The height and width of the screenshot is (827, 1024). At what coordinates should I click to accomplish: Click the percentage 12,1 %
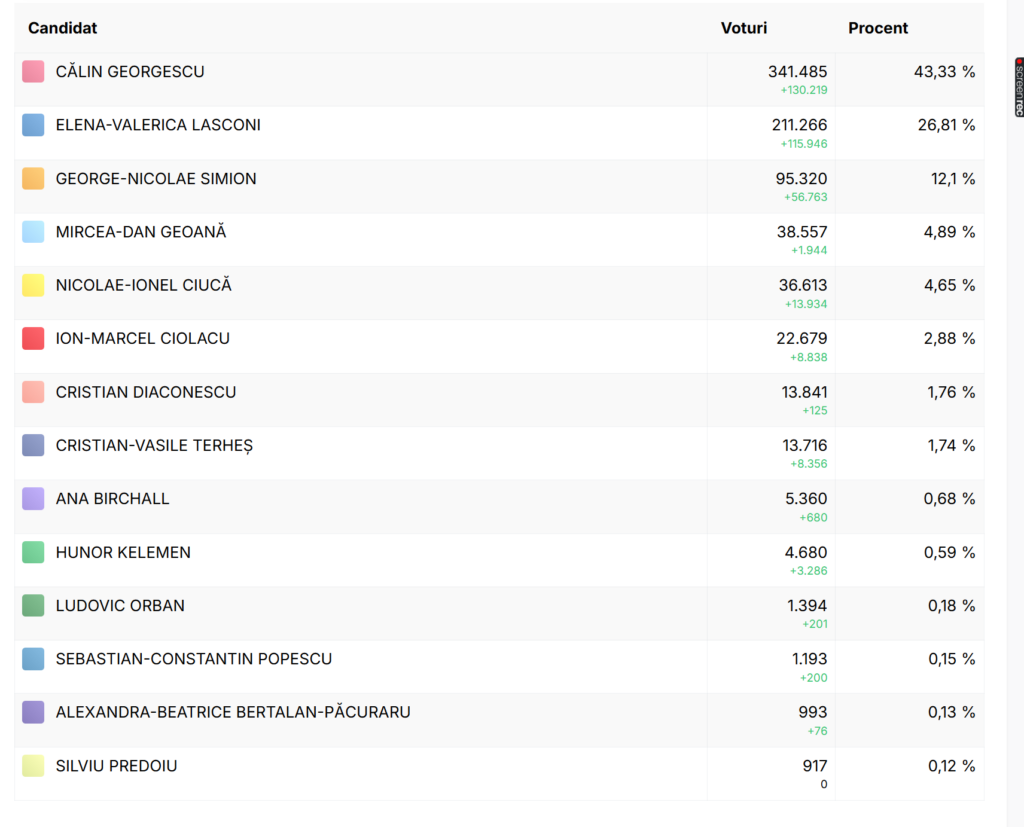(x=953, y=178)
